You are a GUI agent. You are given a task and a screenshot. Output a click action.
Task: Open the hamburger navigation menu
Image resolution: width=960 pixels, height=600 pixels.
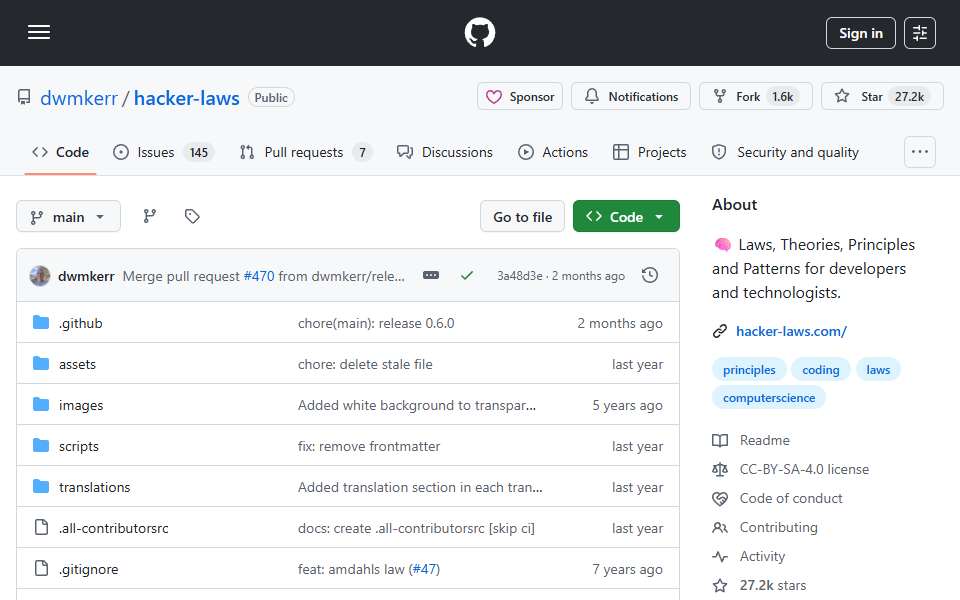coord(39,32)
